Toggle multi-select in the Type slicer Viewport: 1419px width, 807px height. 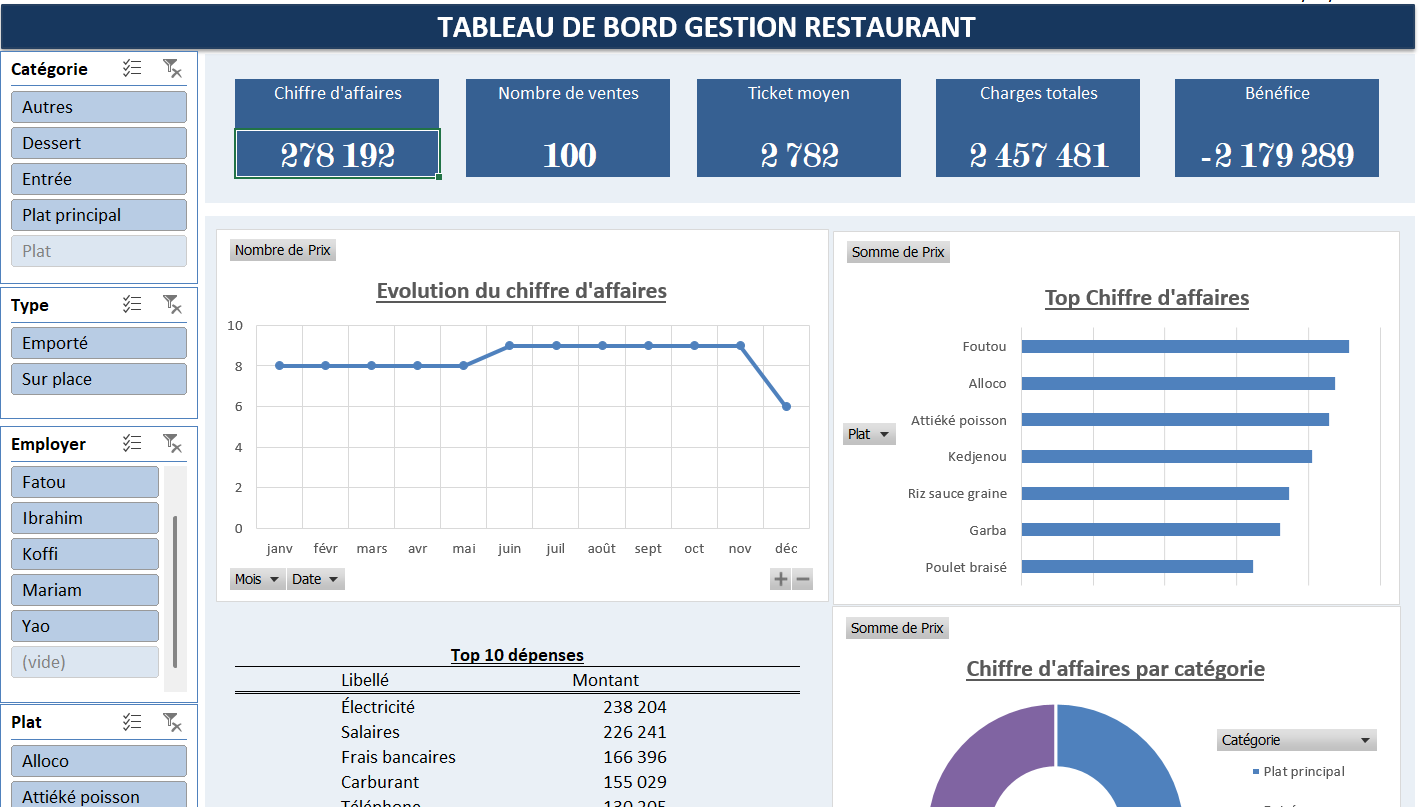133,304
